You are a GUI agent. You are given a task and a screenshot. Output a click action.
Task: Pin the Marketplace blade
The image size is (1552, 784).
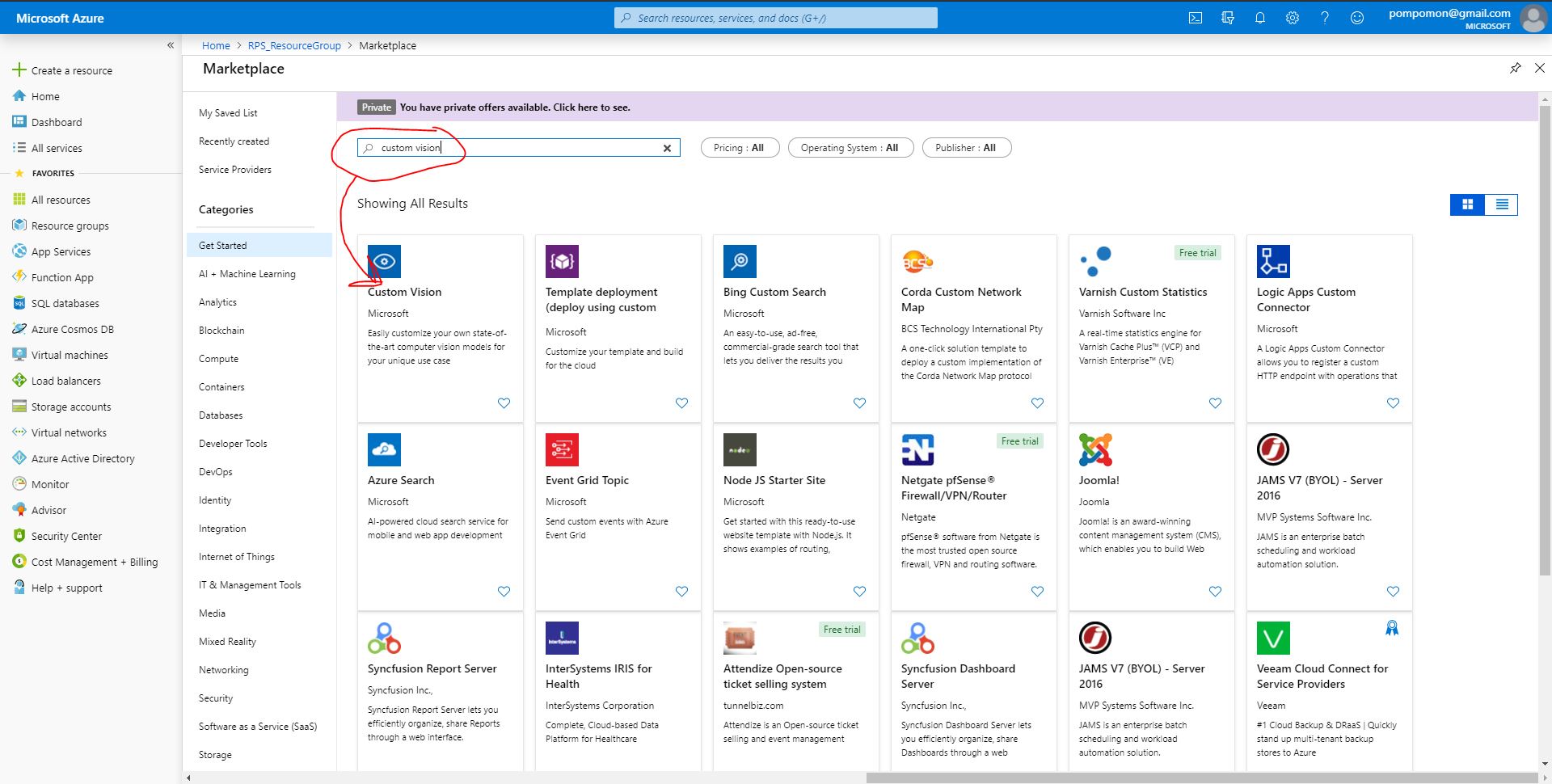point(1515,69)
